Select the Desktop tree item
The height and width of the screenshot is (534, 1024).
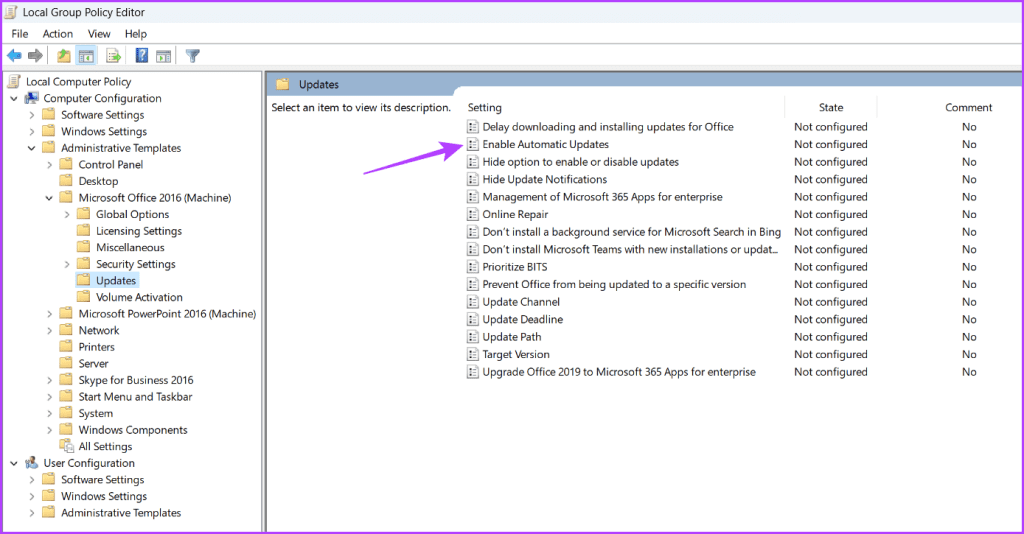coord(98,181)
